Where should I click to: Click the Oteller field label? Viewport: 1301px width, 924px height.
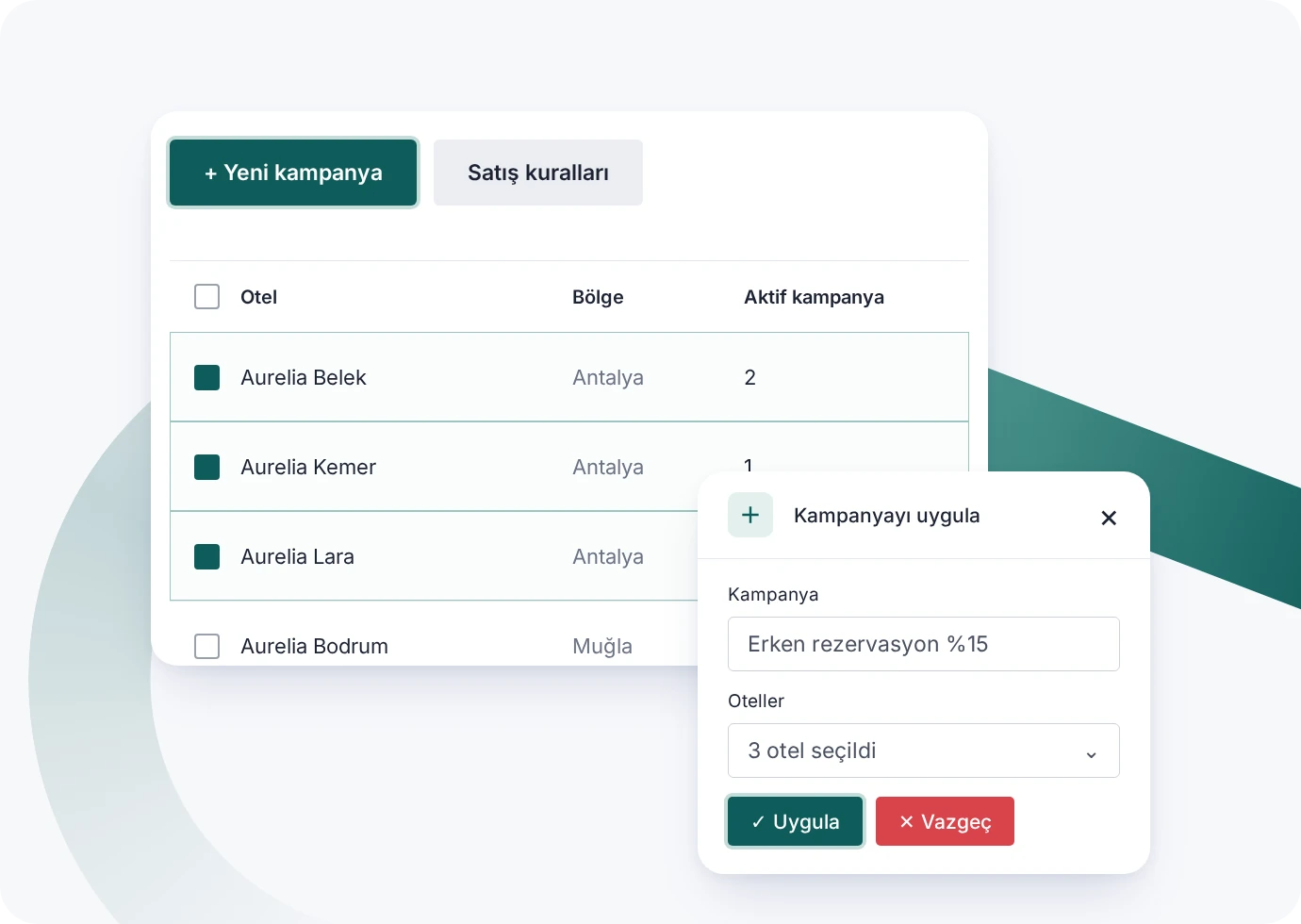(x=756, y=701)
